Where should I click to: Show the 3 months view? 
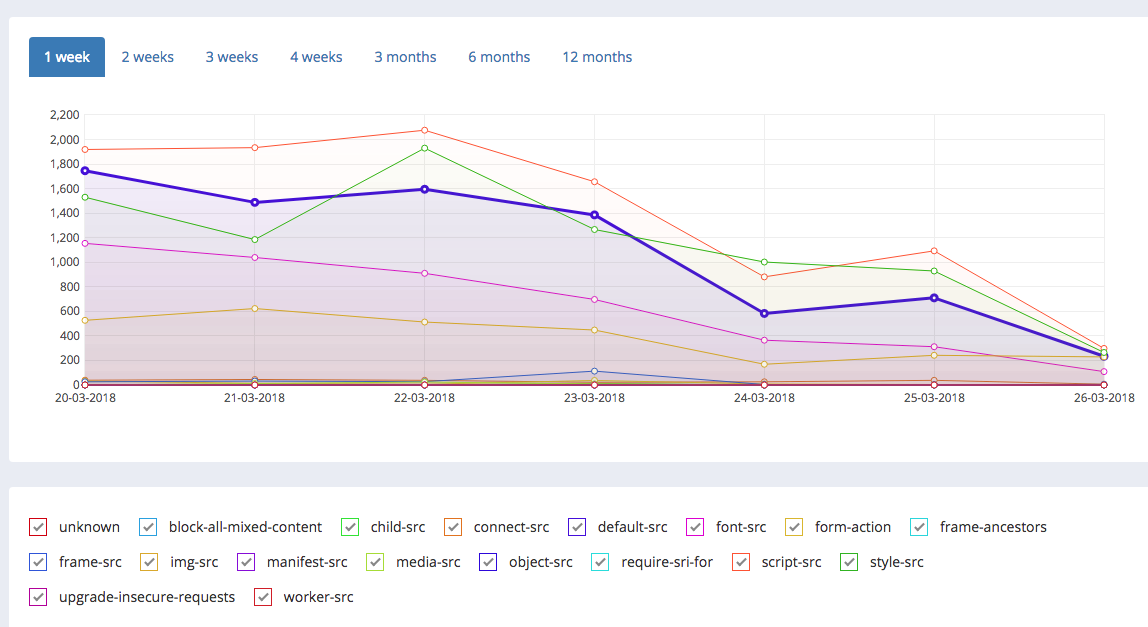405,57
